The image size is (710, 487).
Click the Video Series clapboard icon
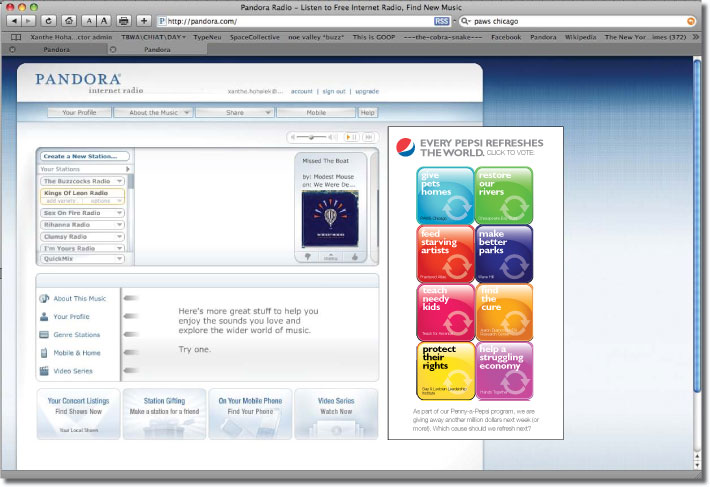click(x=44, y=371)
